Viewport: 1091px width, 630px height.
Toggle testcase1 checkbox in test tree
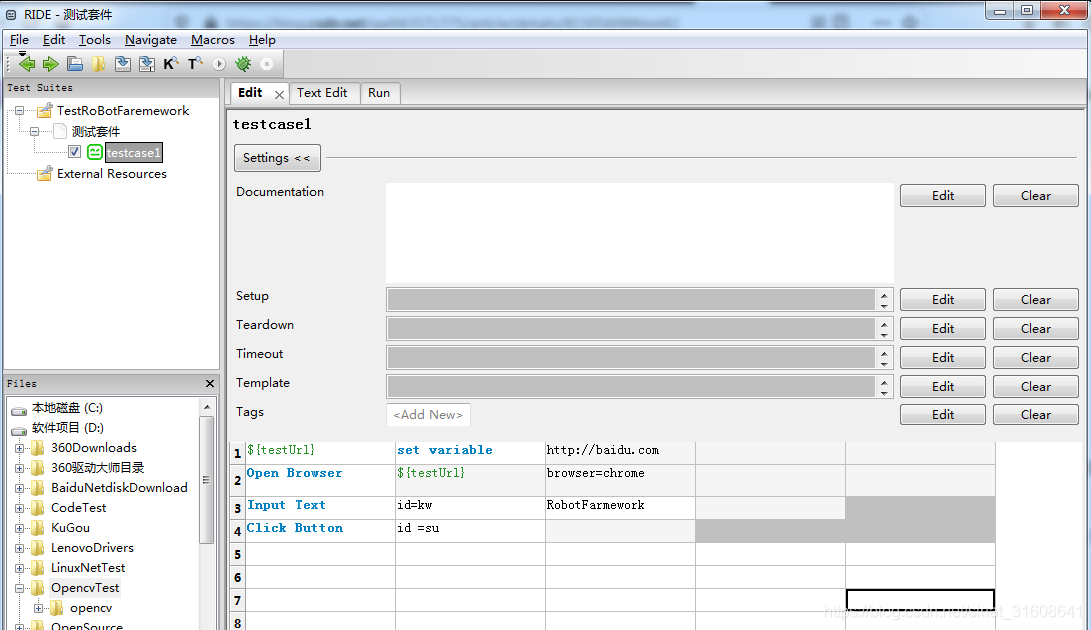pos(74,152)
